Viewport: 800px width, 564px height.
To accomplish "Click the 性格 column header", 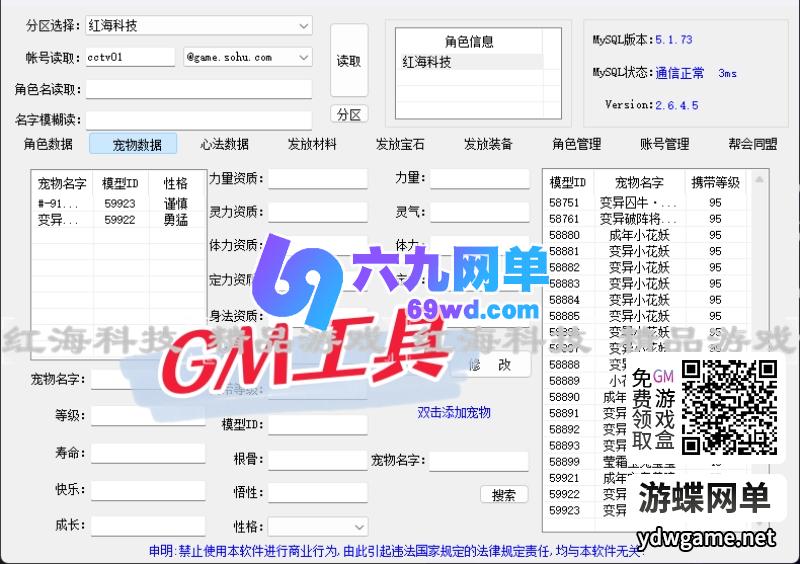I will (x=176, y=183).
